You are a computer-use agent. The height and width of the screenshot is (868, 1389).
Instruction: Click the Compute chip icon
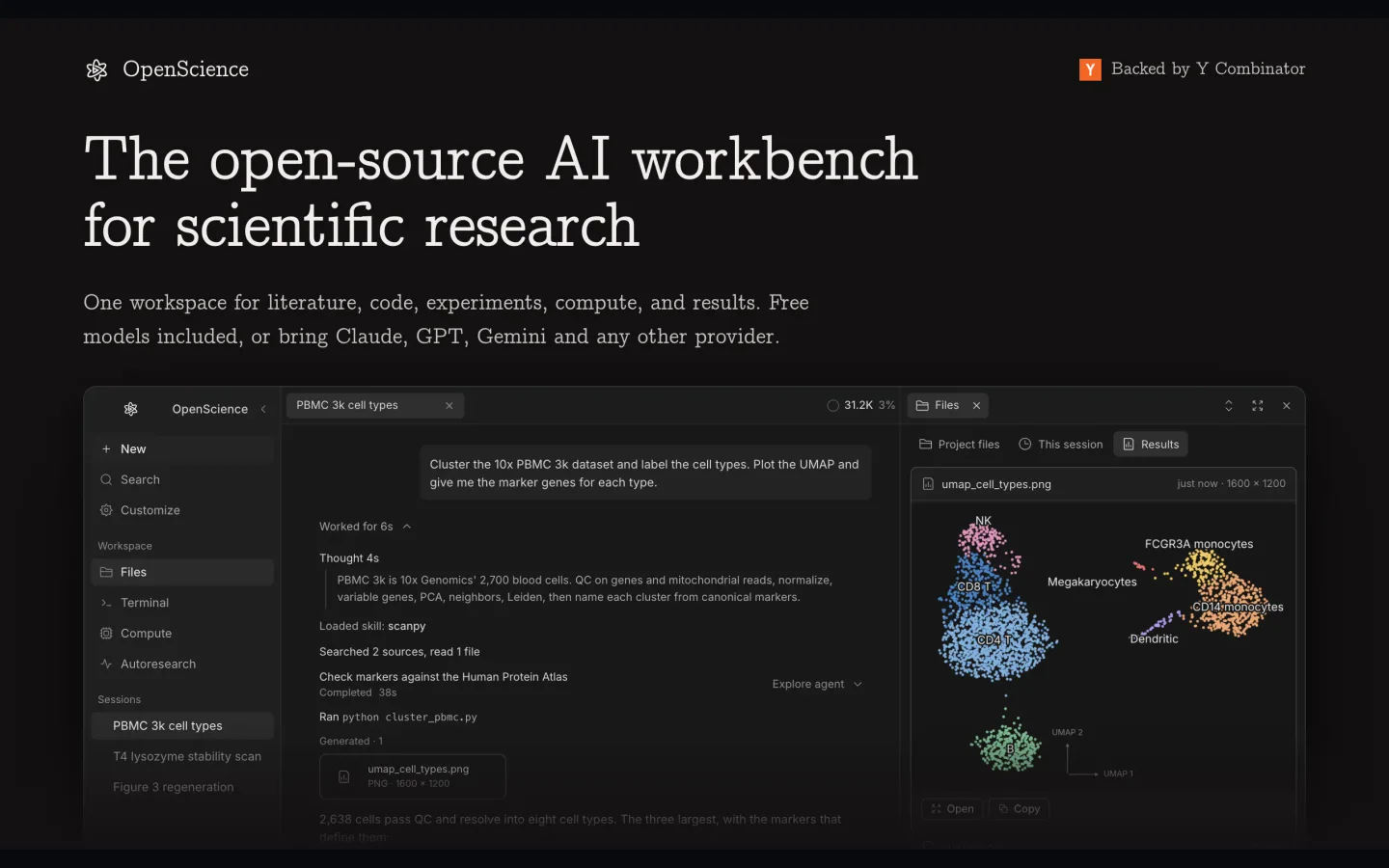tap(106, 634)
